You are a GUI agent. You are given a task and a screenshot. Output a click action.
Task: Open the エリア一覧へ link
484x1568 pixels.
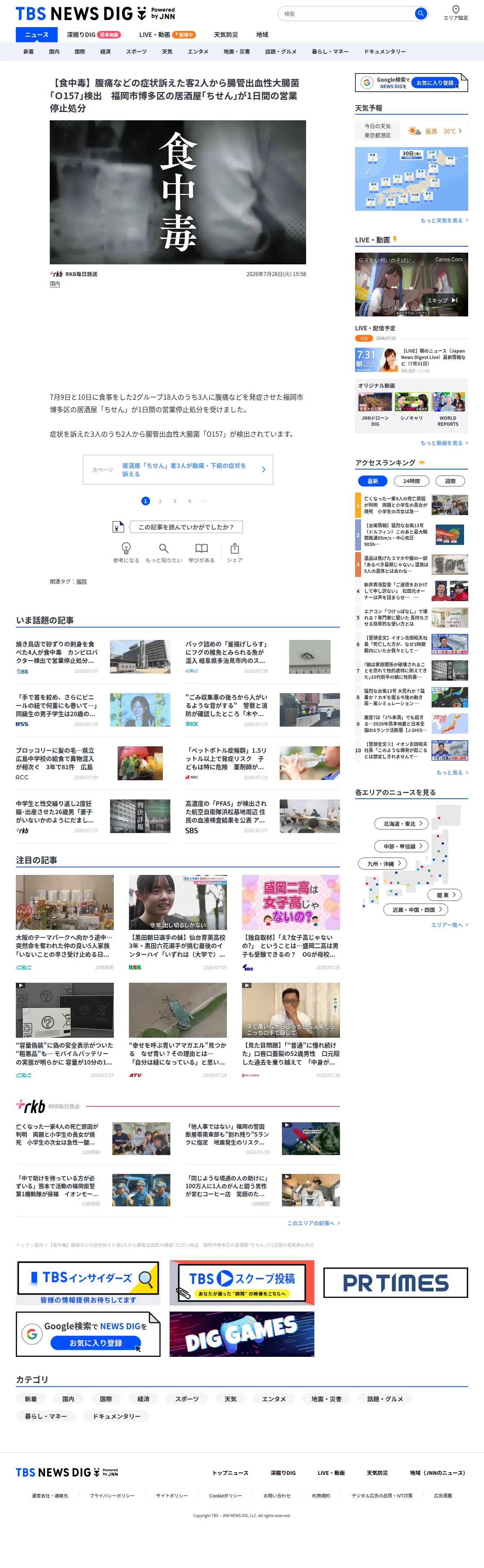tap(449, 925)
